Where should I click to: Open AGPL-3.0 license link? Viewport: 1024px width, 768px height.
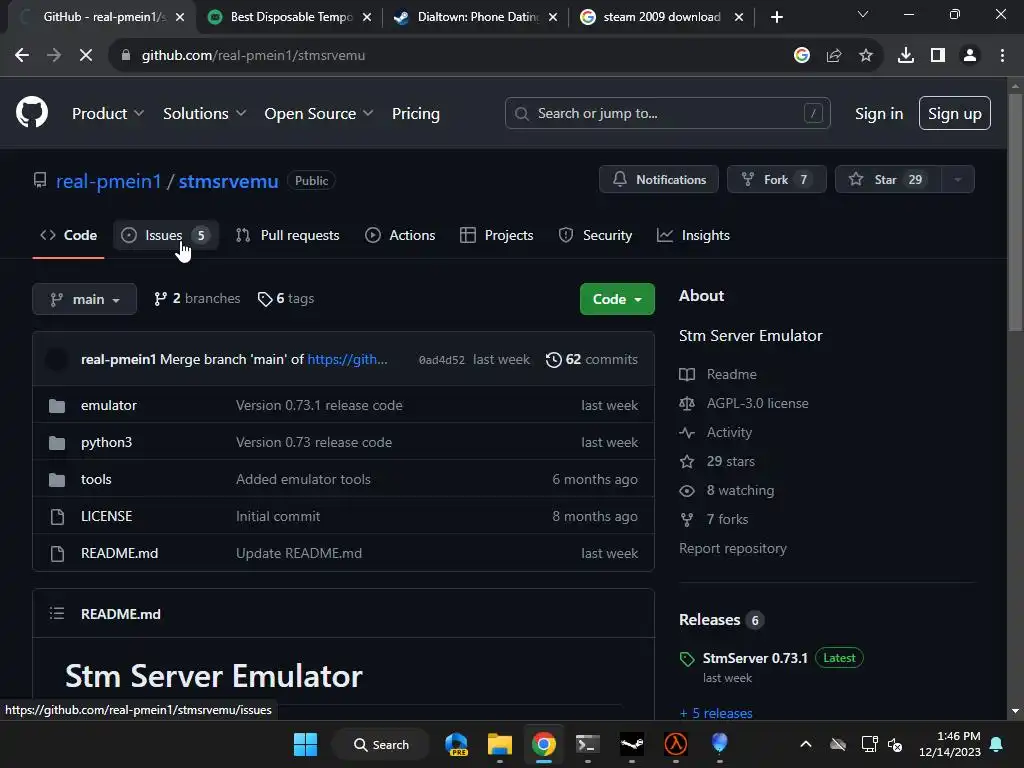[757, 403]
